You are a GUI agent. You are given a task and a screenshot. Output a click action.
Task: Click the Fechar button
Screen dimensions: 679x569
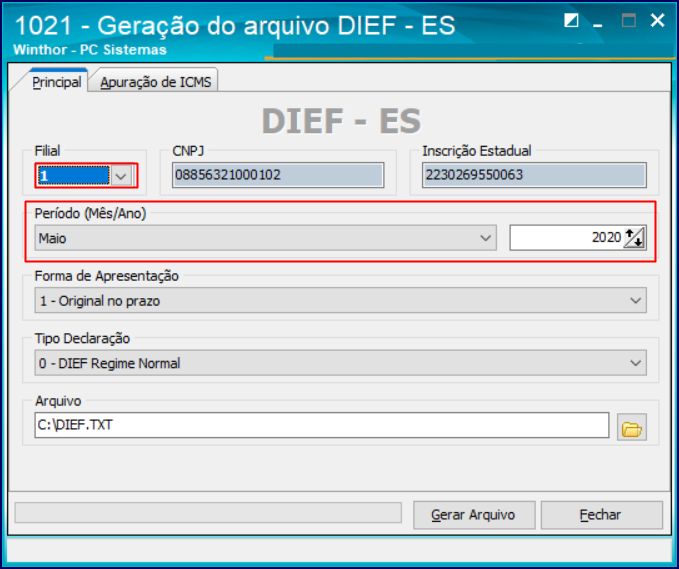tap(601, 515)
